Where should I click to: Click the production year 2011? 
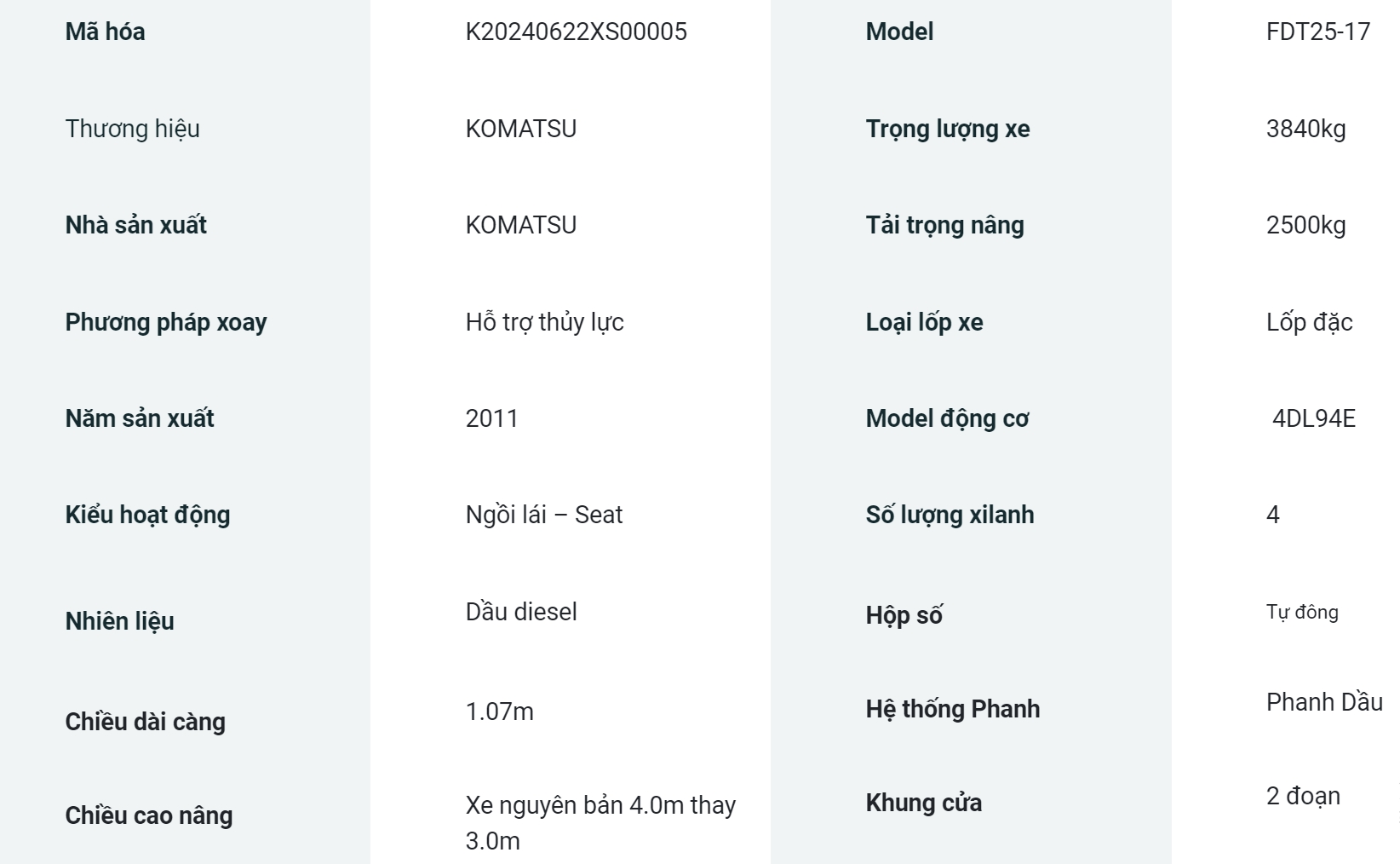[x=491, y=418]
